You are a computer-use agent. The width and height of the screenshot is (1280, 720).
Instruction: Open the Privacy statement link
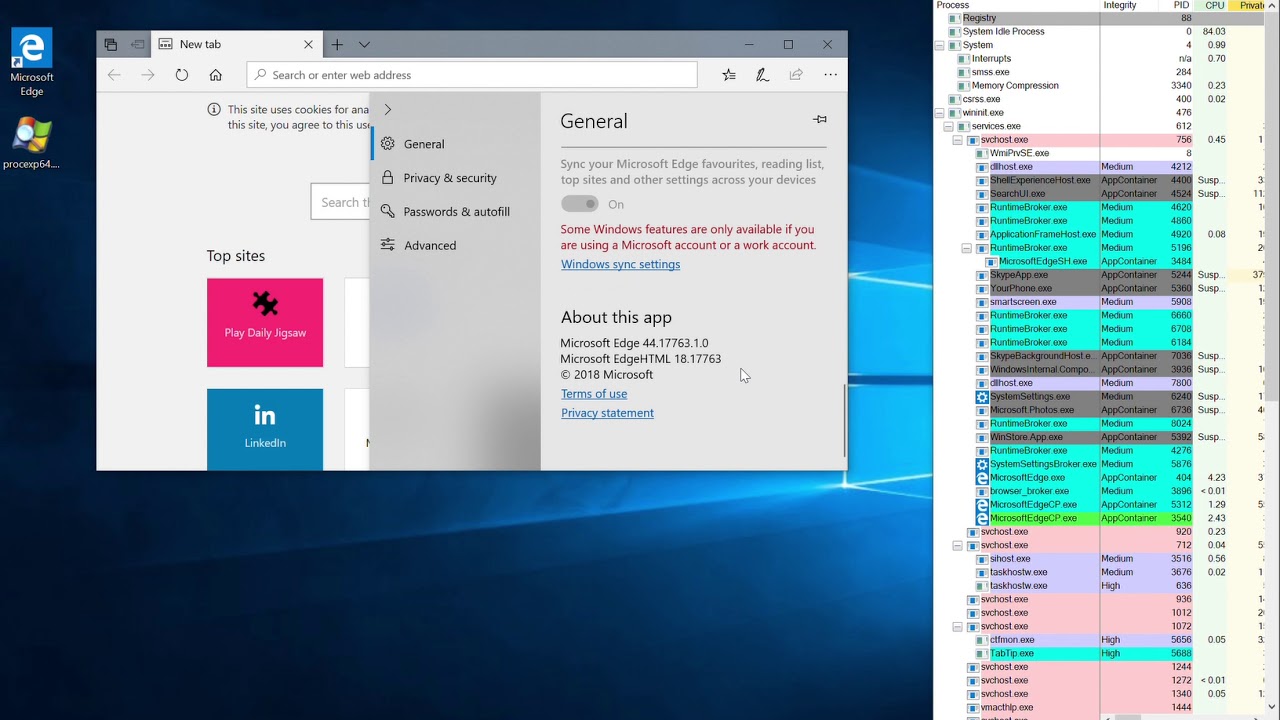607,413
